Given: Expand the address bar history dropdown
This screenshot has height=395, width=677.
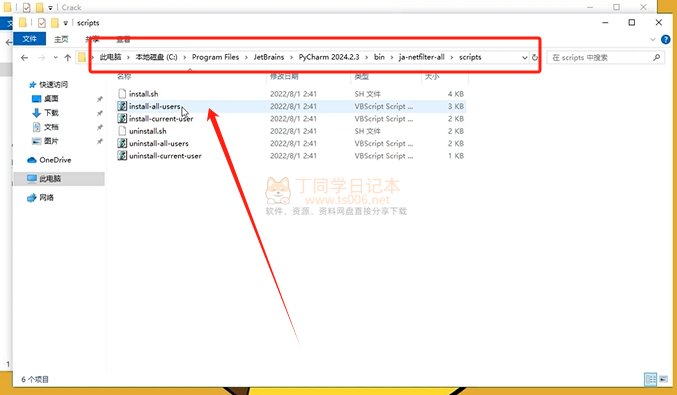Looking at the screenshot, I should pyautogui.click(x=524, y=57).
